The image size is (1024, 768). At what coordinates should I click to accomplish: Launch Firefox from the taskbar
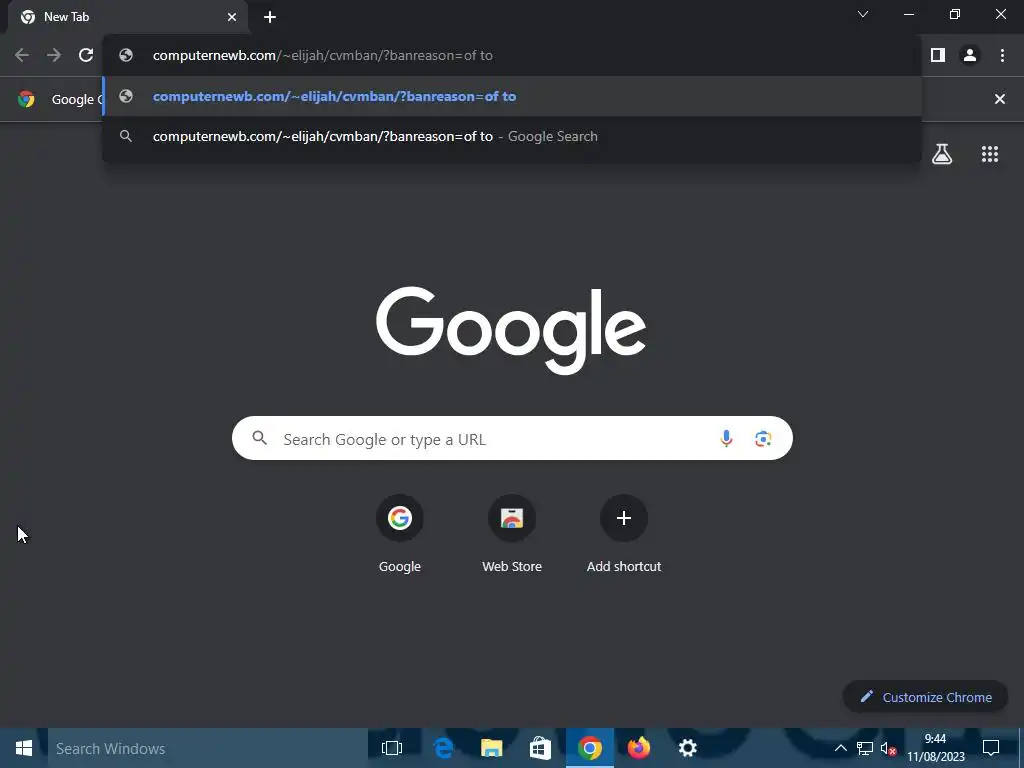[x=639, y=748]
